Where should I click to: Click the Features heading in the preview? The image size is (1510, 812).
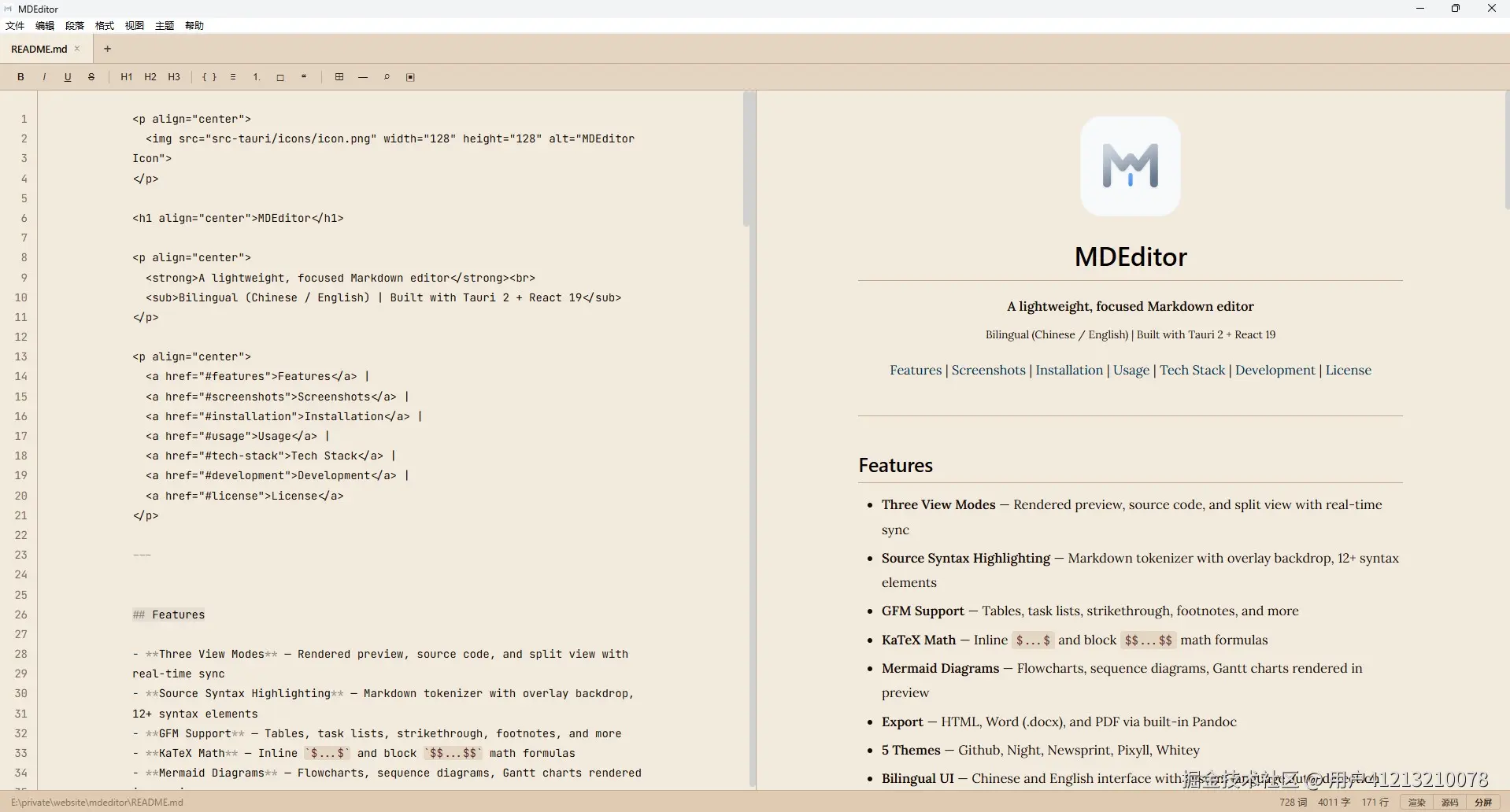pos(895,465)
